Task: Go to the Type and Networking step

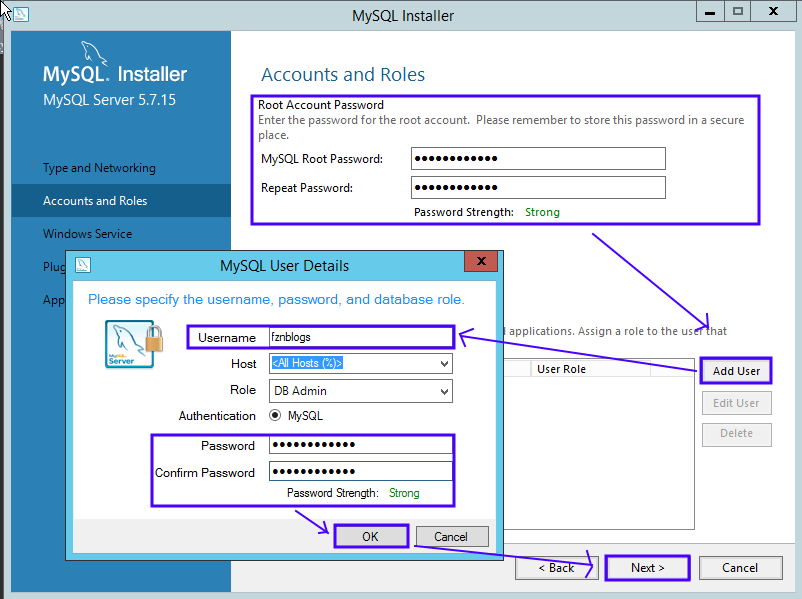Action: click(x=99, y=168)
